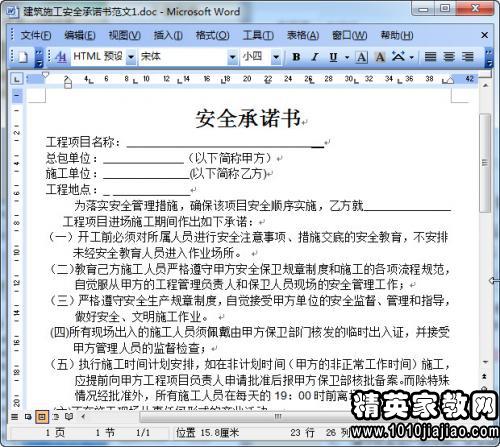
Task: Open the 格式(O) menu
Action: pos(212,35)
